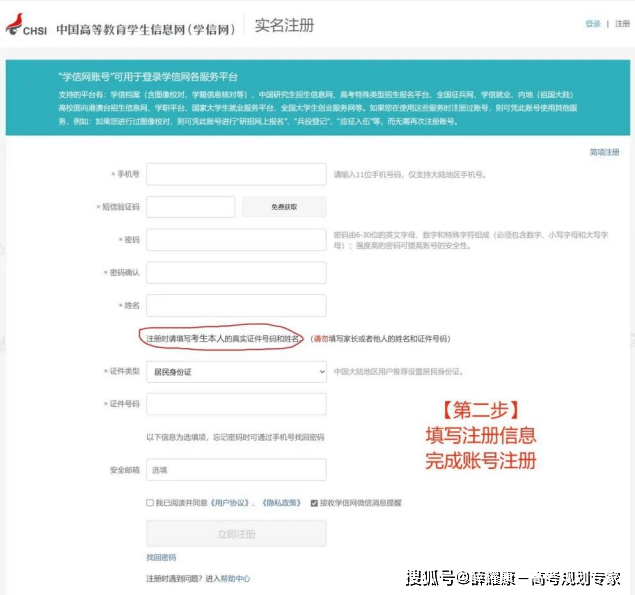635x595 pixels.
Task: Open the 证件类型 dropdown showing 居民身份证
Action: 236,371
